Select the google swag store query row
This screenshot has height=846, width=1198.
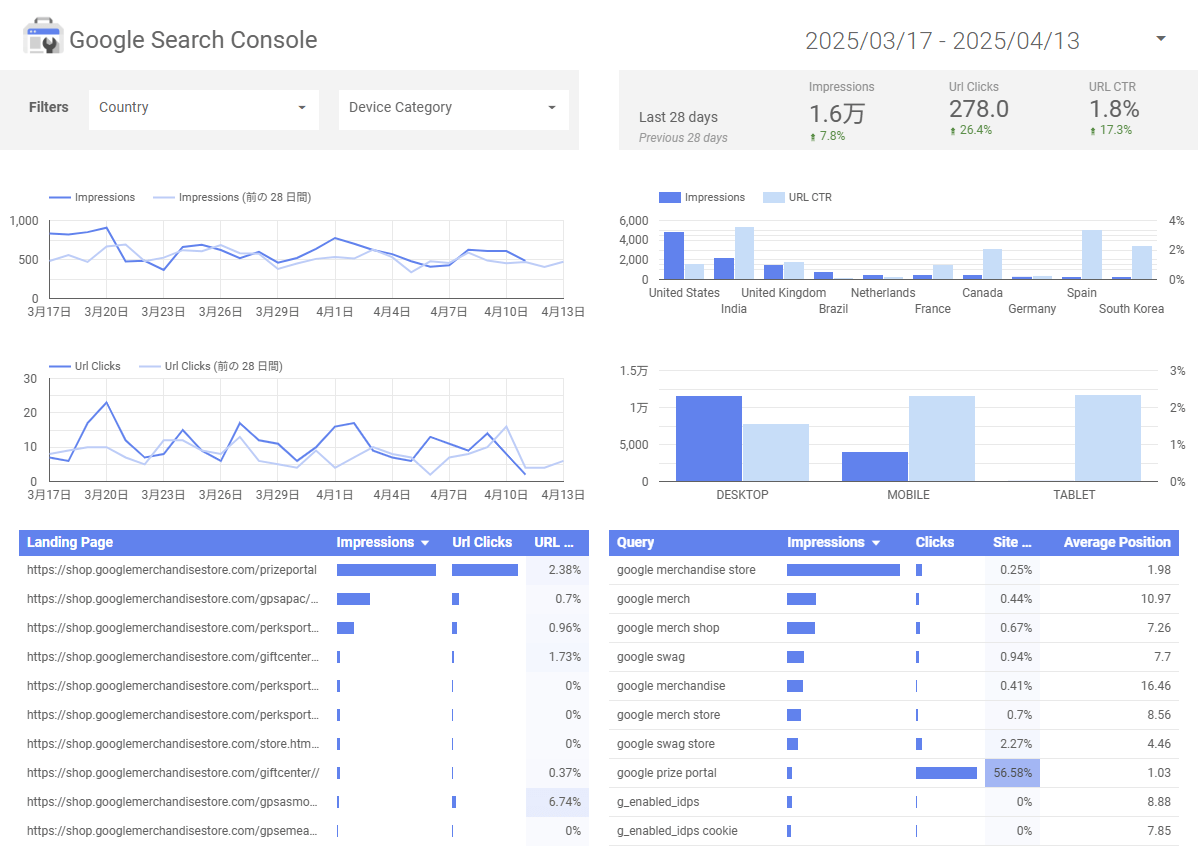tap(894, 744)
